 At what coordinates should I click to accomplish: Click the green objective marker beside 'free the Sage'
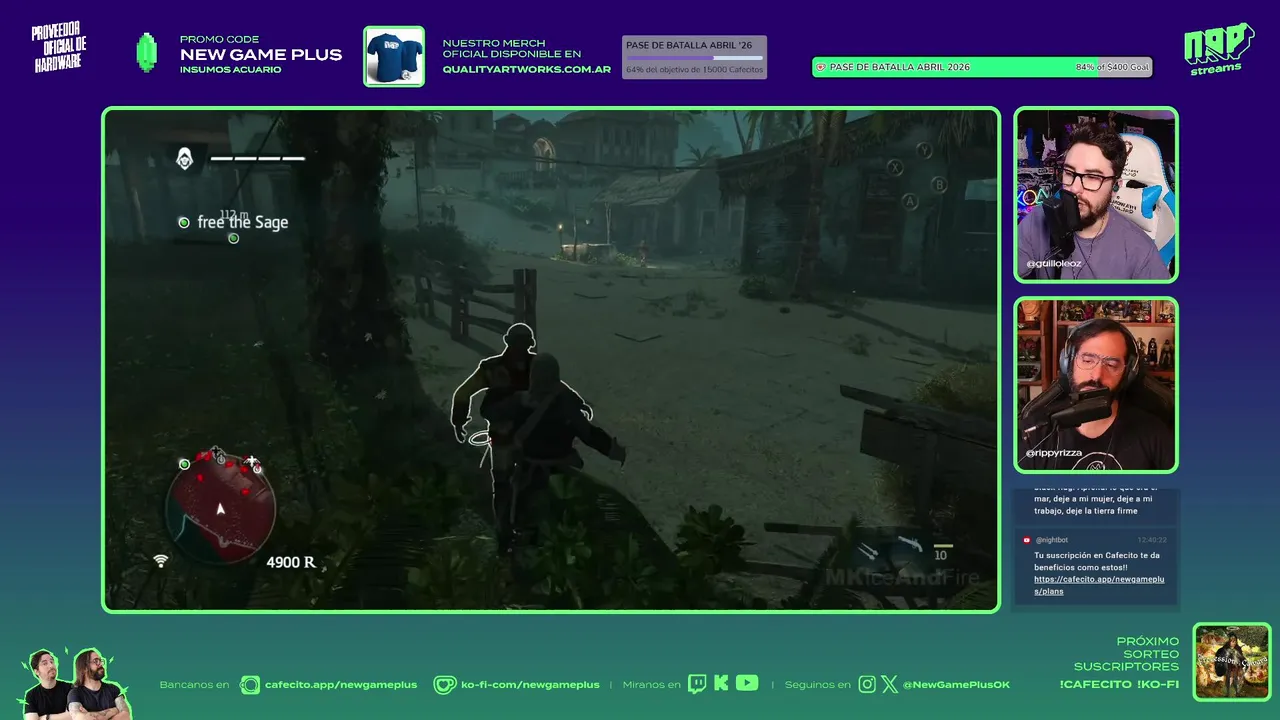183,222
